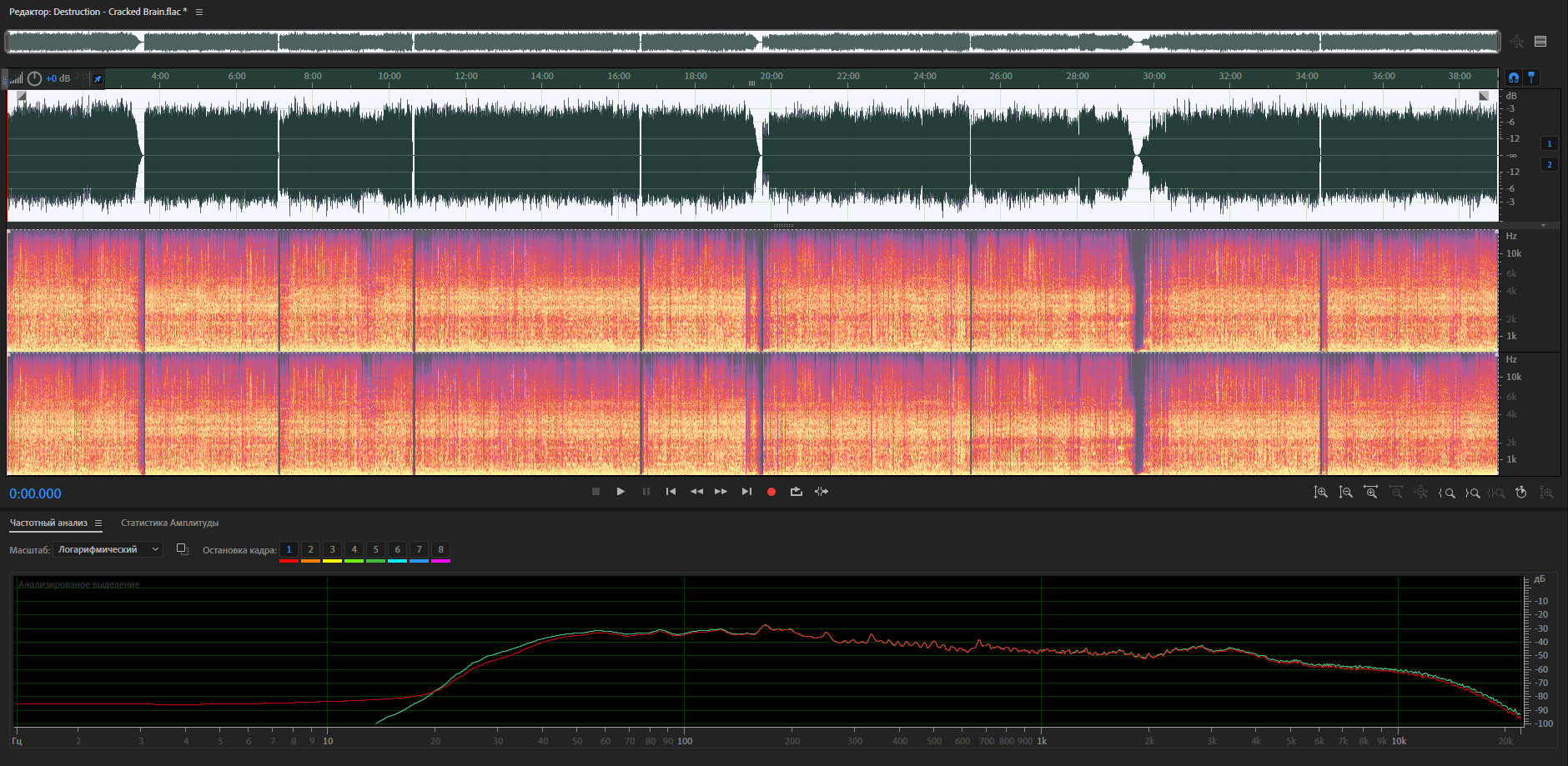Select the Частотный анализ tab

48,523
